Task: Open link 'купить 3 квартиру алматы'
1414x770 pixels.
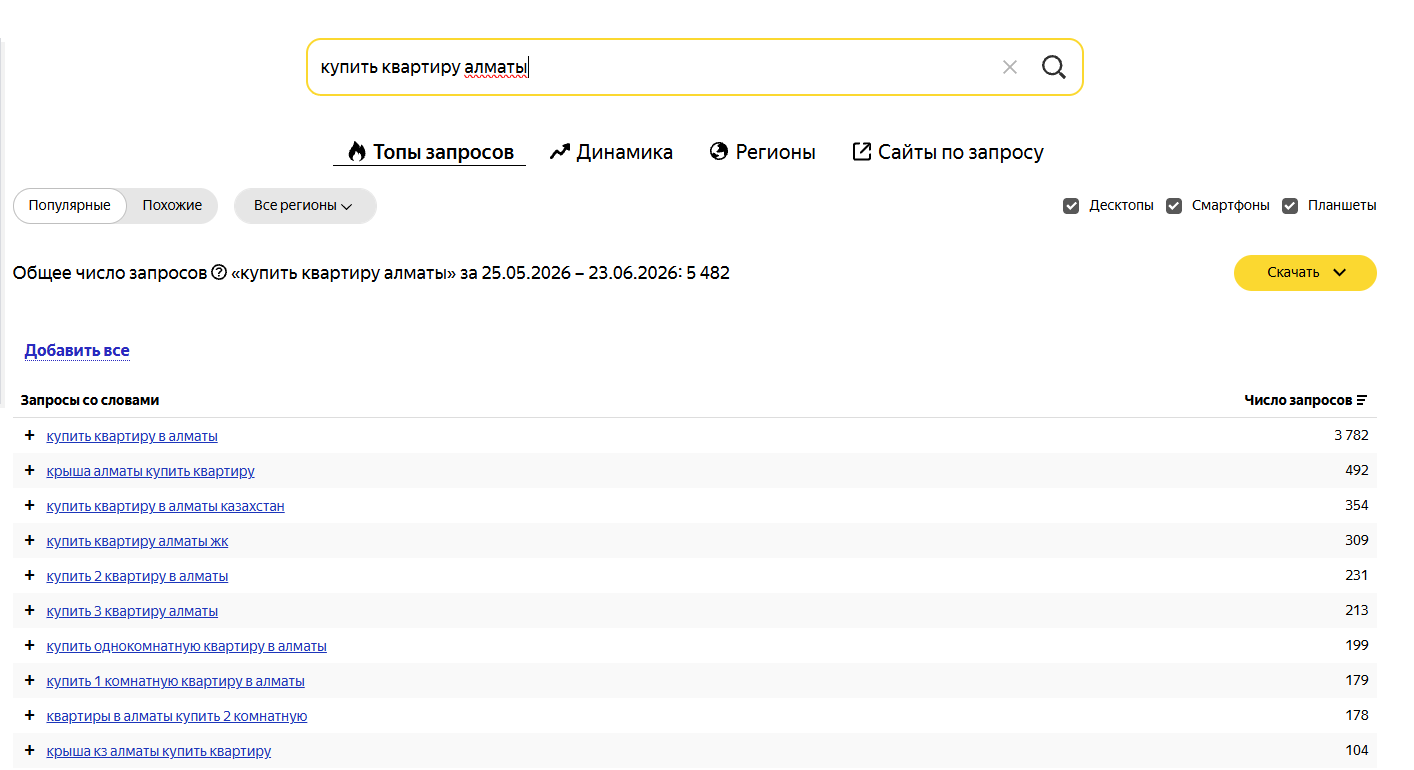Action: coord(132,611)
